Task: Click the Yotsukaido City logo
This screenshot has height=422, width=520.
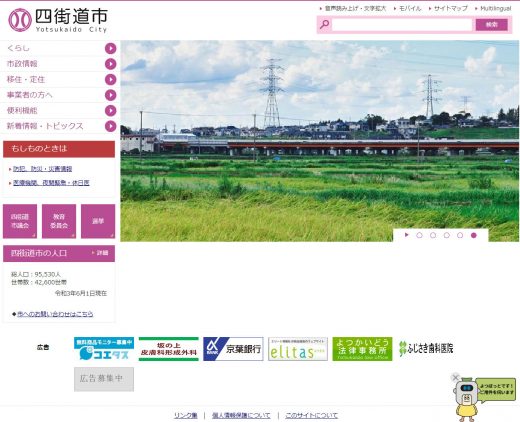Action: [x=58, y=20]
